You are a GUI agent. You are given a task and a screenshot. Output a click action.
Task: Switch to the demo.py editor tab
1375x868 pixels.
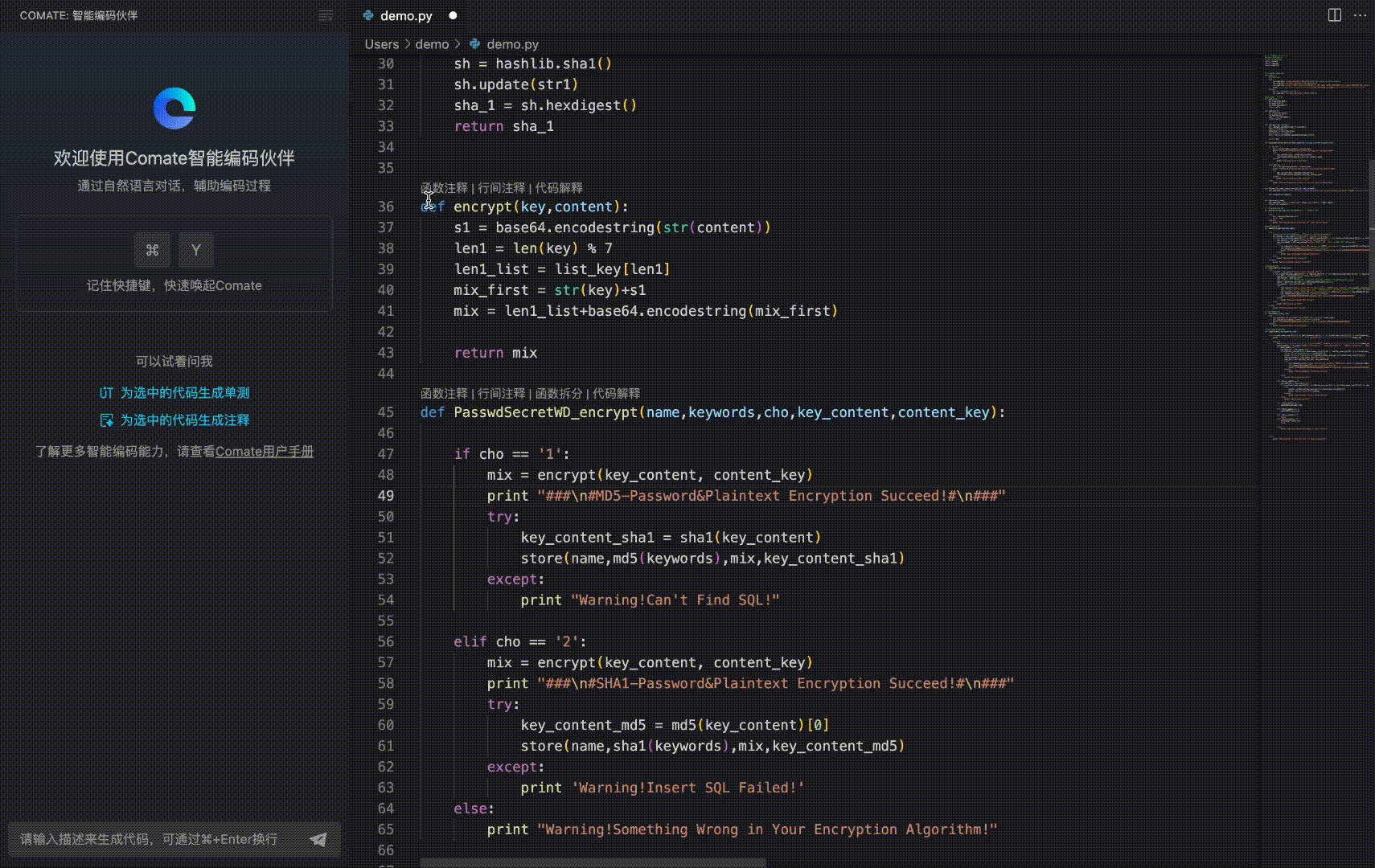click(x=406, y=15)
